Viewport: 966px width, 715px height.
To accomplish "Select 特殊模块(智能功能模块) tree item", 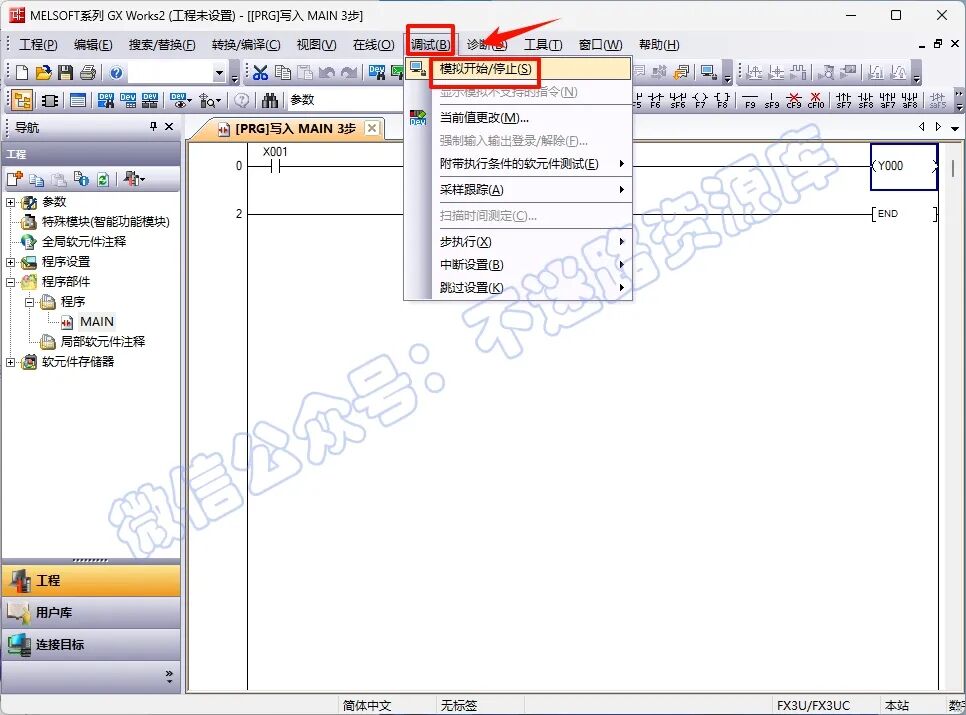I will [105, 222].
